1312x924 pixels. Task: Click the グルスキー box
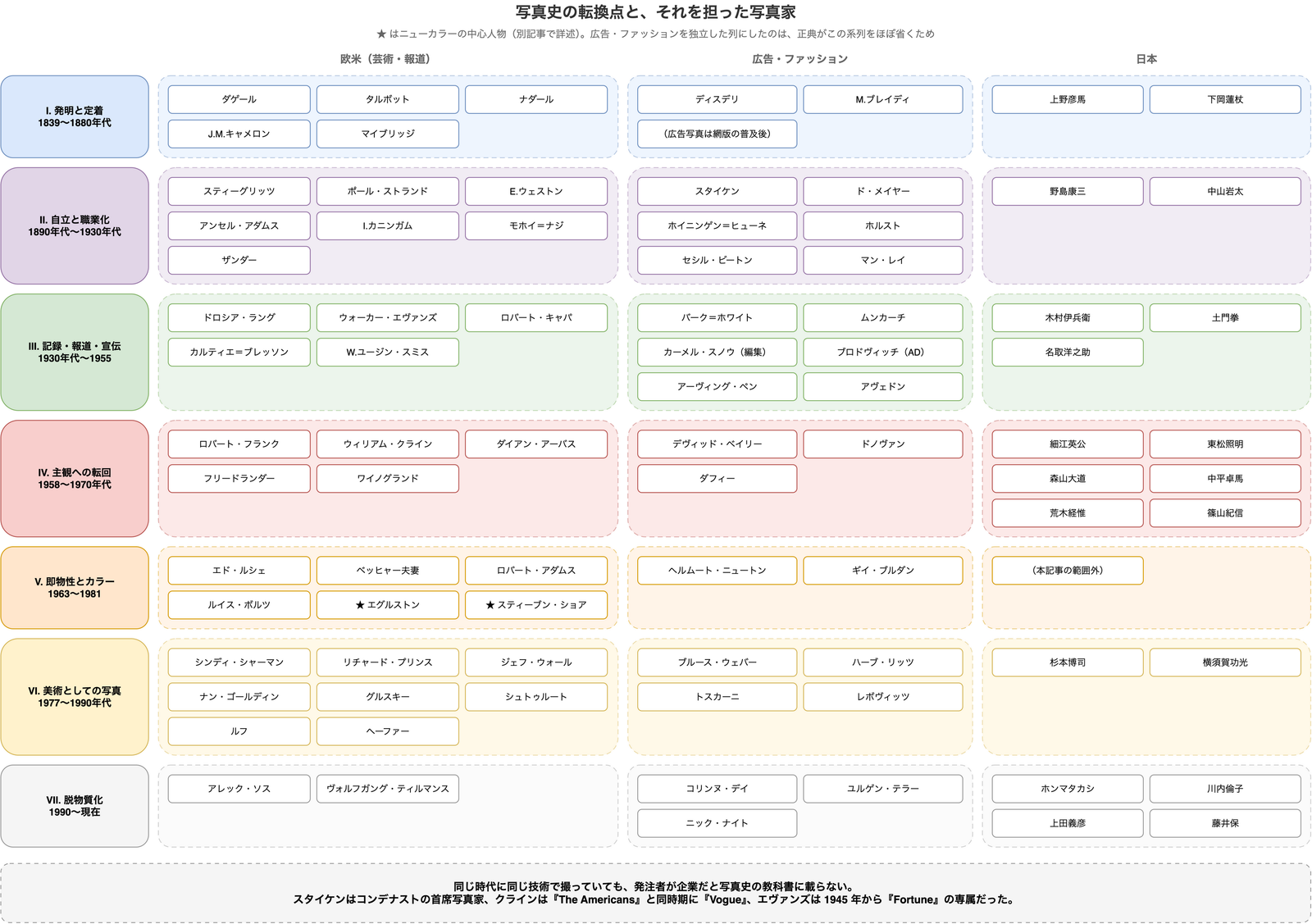click(x=388, y=696)
